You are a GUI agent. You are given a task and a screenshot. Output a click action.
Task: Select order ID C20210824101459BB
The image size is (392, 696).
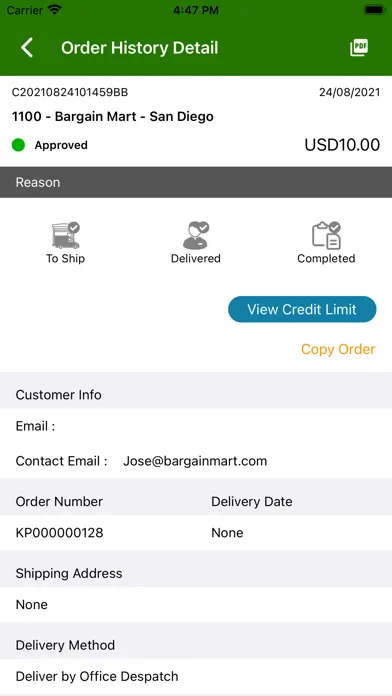coord(70,92)
